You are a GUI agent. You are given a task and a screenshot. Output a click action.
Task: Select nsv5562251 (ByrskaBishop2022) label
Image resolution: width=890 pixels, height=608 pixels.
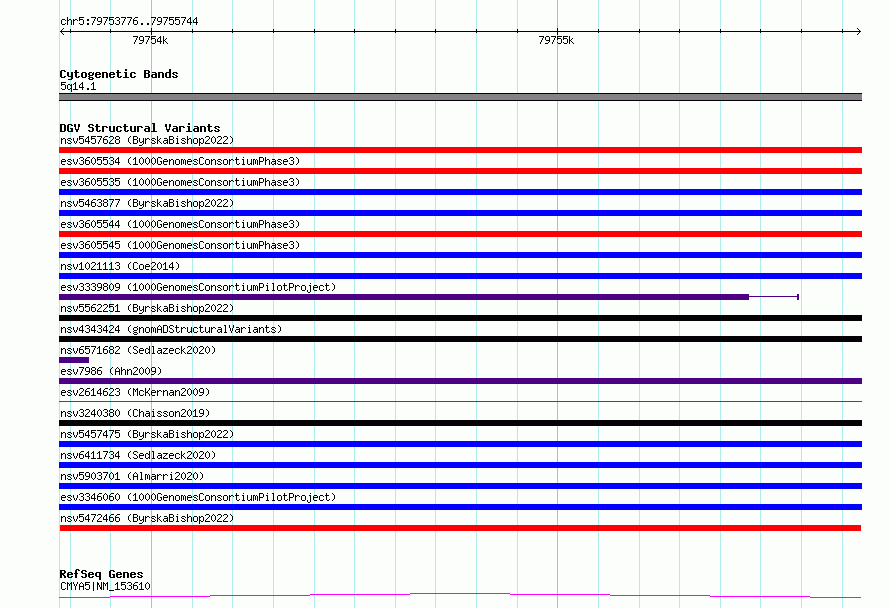pyautogui.click(x=147, y=308)
